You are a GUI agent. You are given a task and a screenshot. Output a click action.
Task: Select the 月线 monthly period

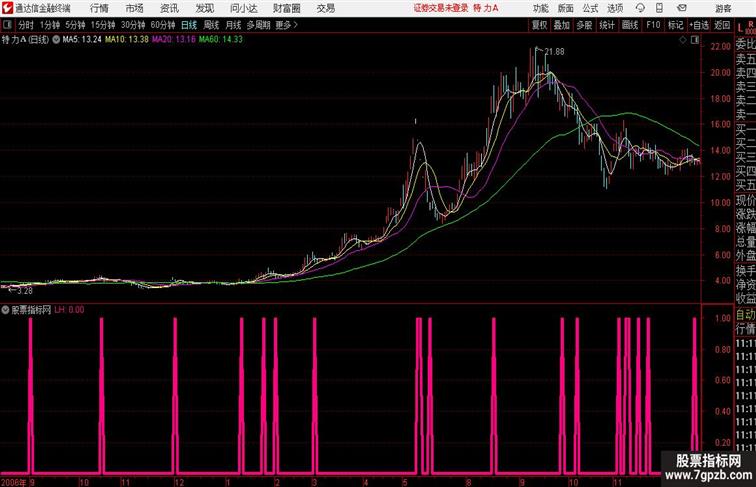233,25
